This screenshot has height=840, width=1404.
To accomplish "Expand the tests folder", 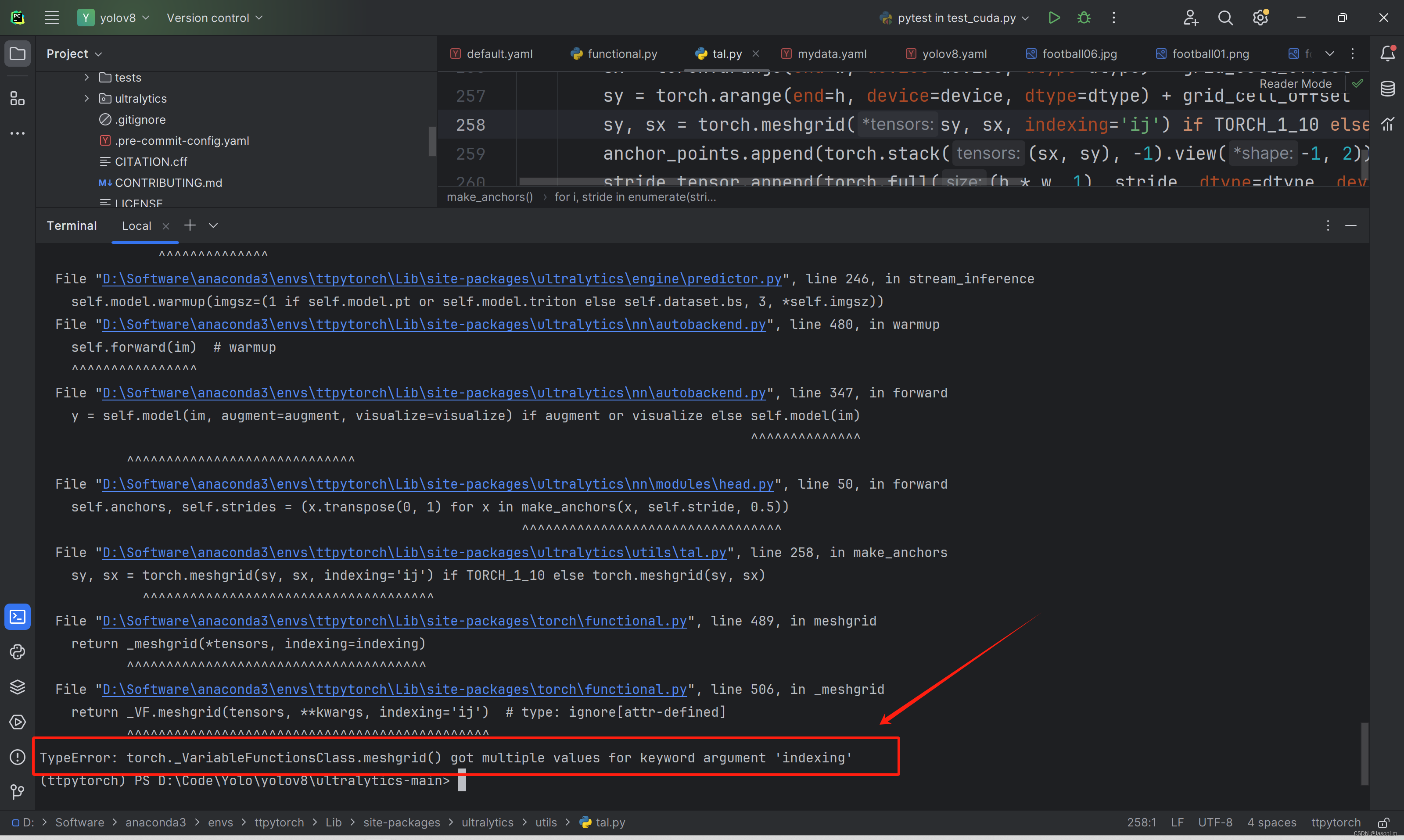I will [x=86, y=77].
